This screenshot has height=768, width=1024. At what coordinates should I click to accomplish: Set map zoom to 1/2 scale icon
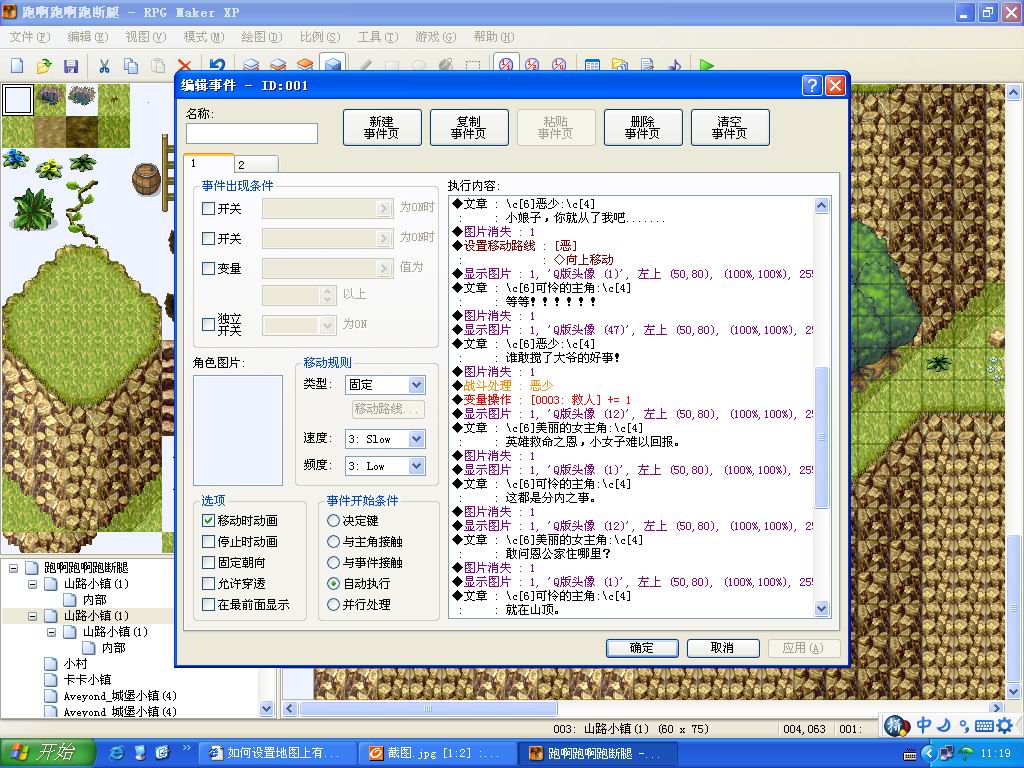(532, 65)
